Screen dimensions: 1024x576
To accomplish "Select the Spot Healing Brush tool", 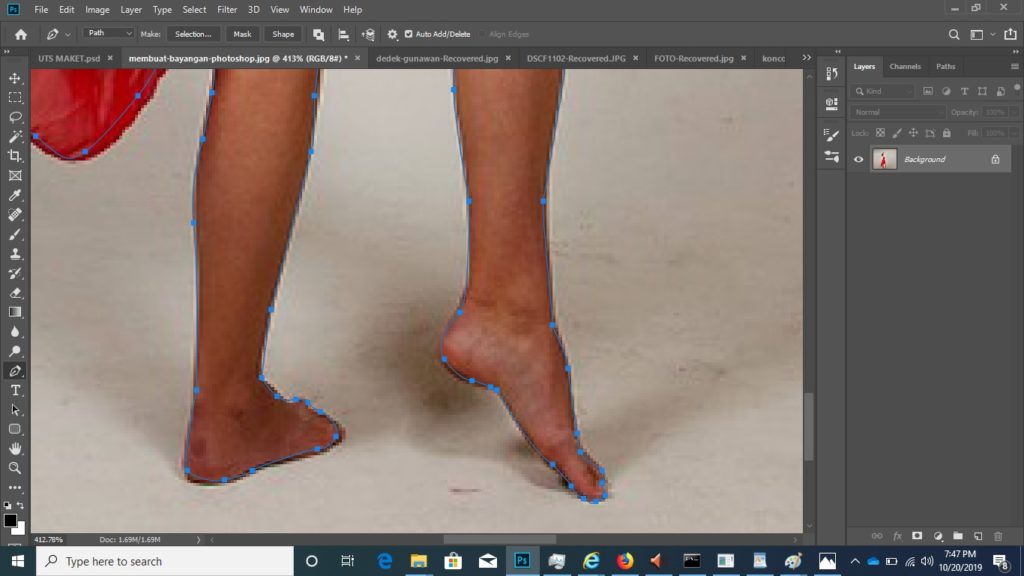I will tap(15, 215).
